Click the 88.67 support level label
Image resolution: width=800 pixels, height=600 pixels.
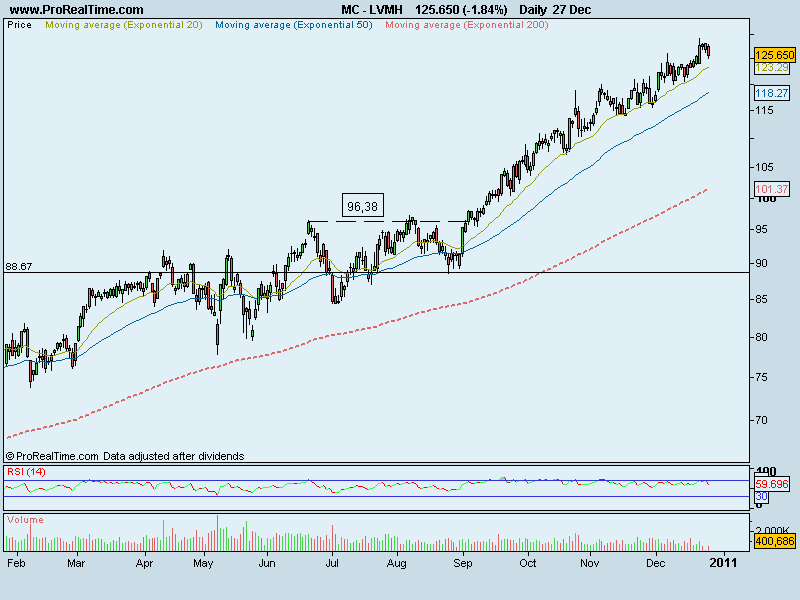tap(19, 266)
